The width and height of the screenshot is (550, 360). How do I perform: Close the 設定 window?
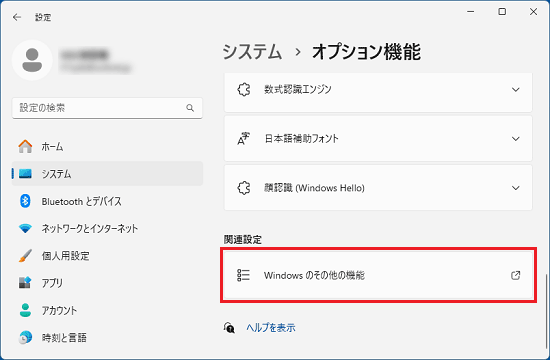tap(534, 12)
